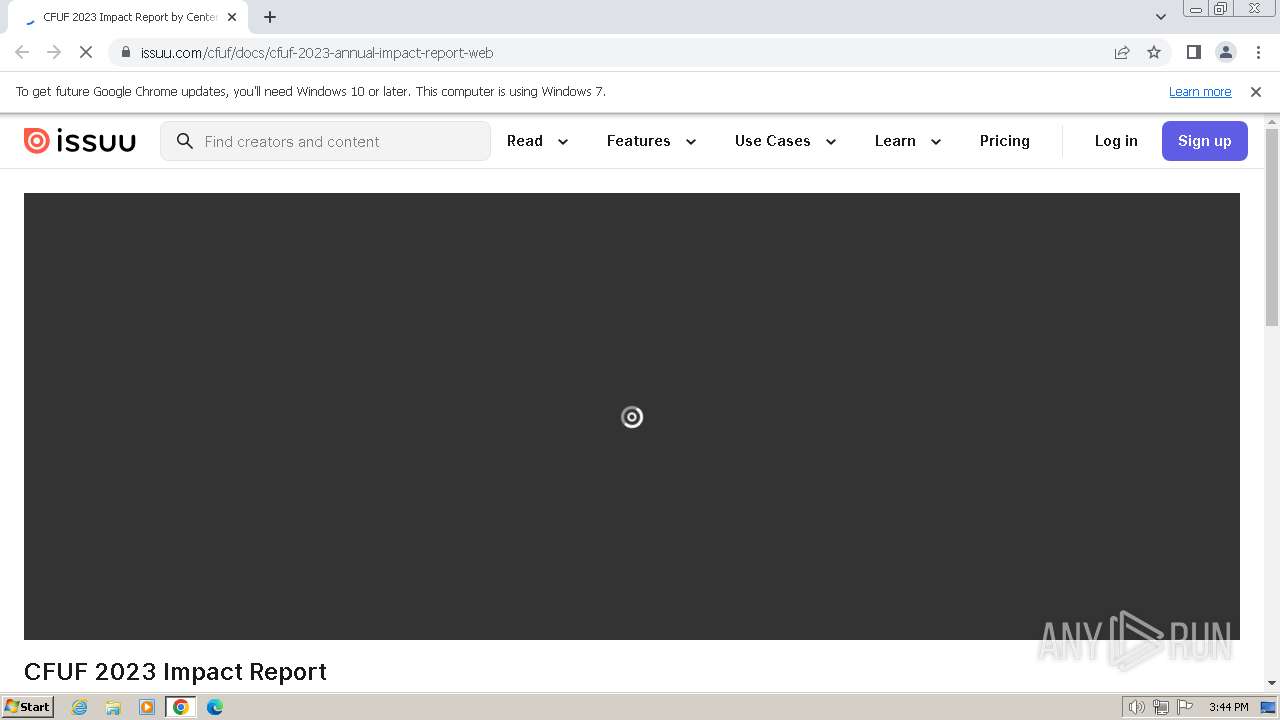Screen dimensions: 1280x720
Task: Open a new browser tab
Action: click(x=270, y=17)
